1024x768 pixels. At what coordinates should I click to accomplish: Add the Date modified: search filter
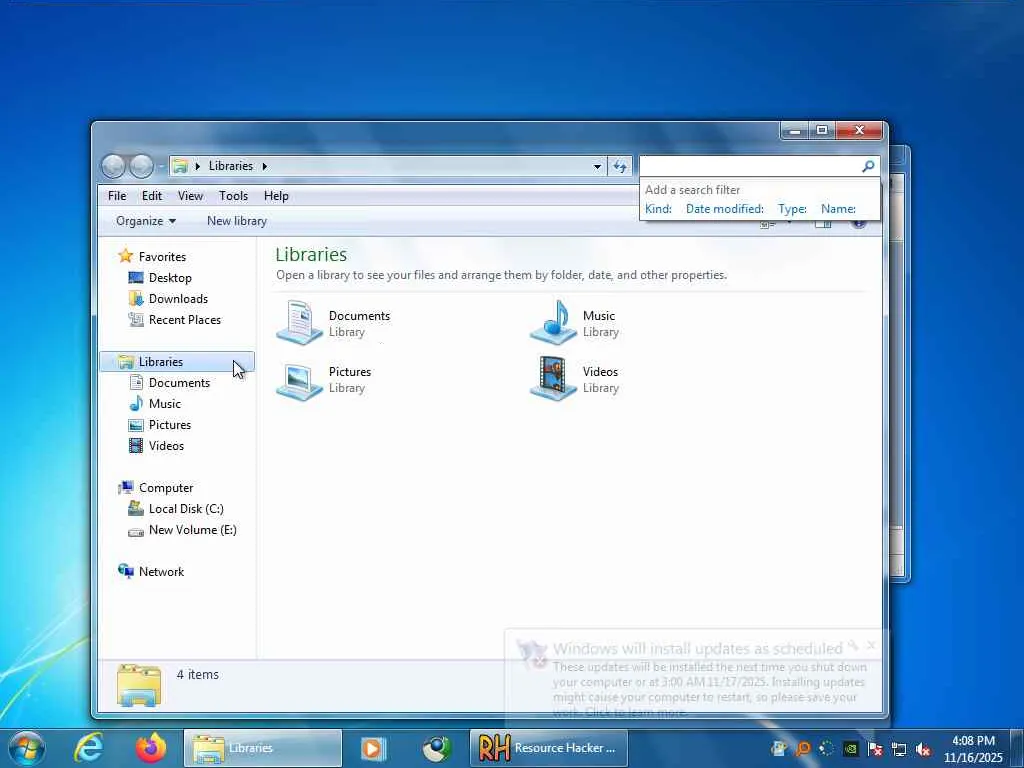[724, 209]
